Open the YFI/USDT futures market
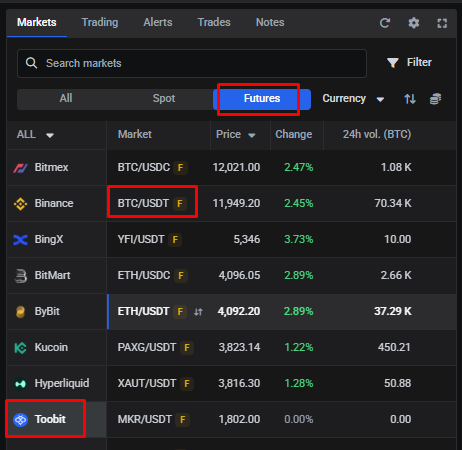 (141, 239)
